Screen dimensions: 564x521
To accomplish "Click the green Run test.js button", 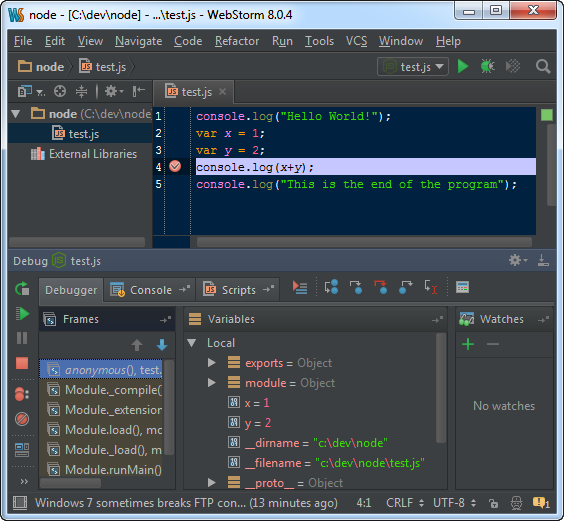I will [x=463, y=67].
